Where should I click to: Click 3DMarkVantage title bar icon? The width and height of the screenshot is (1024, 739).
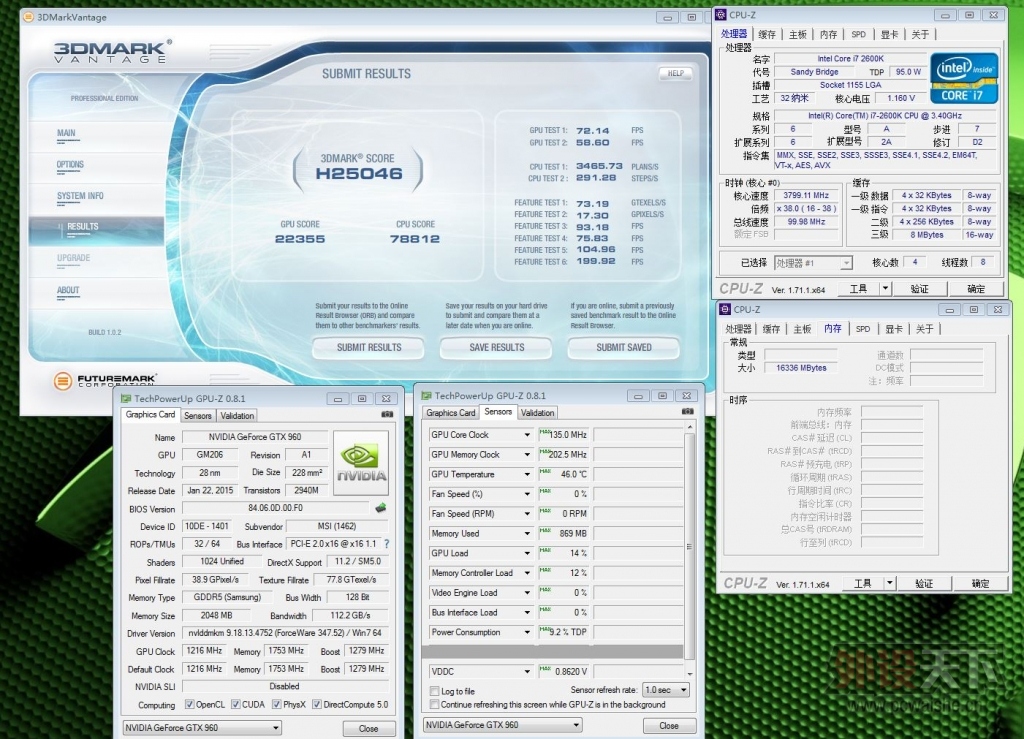click(x=28, y=17)
